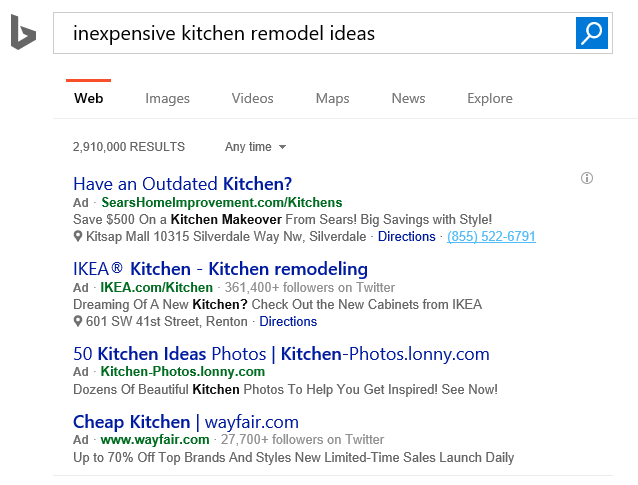Get Directions to the Silverdale Sears location

(406, 237)
